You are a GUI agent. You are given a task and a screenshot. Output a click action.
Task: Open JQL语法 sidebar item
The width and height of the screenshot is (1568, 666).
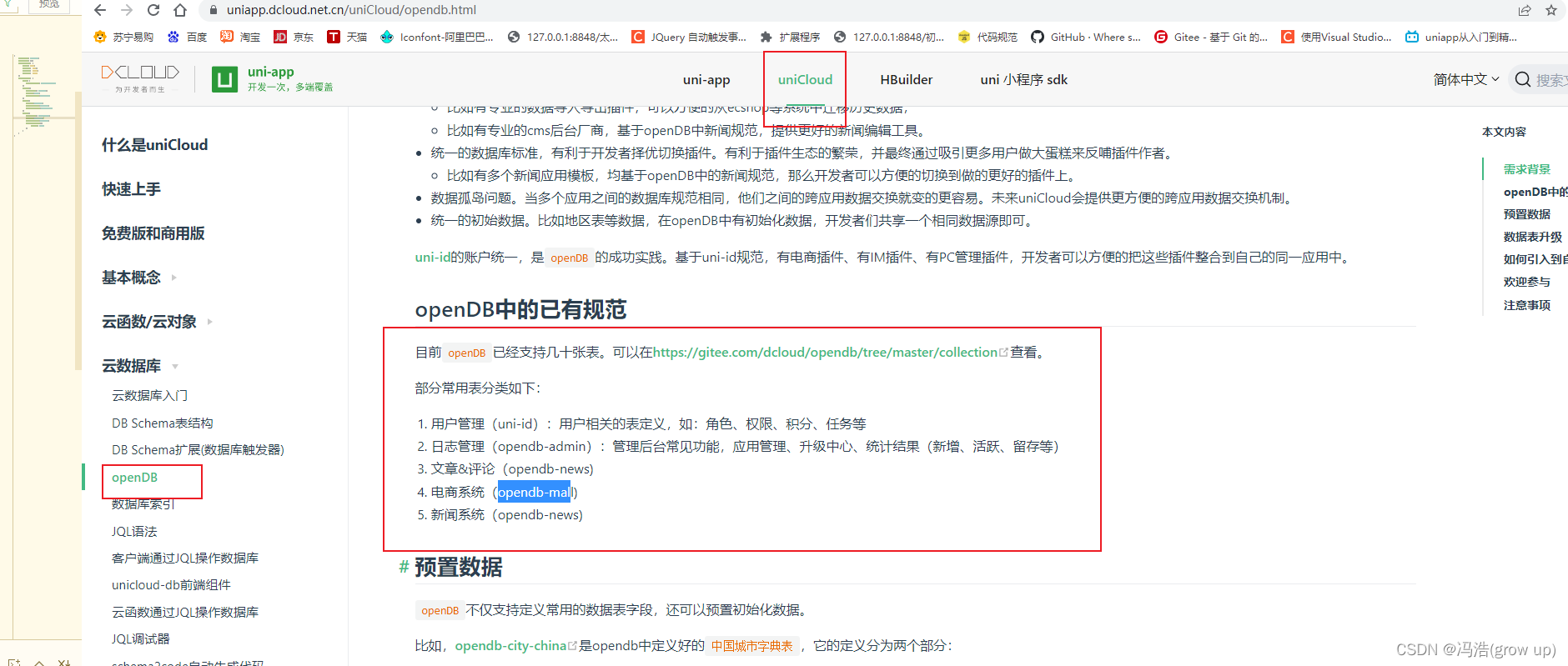point(134,532)
